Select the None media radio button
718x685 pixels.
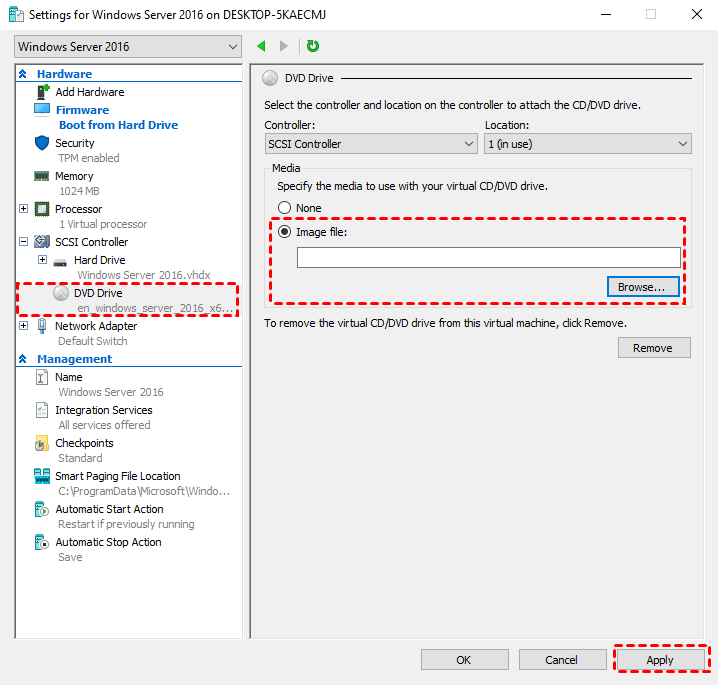(285, 208)
